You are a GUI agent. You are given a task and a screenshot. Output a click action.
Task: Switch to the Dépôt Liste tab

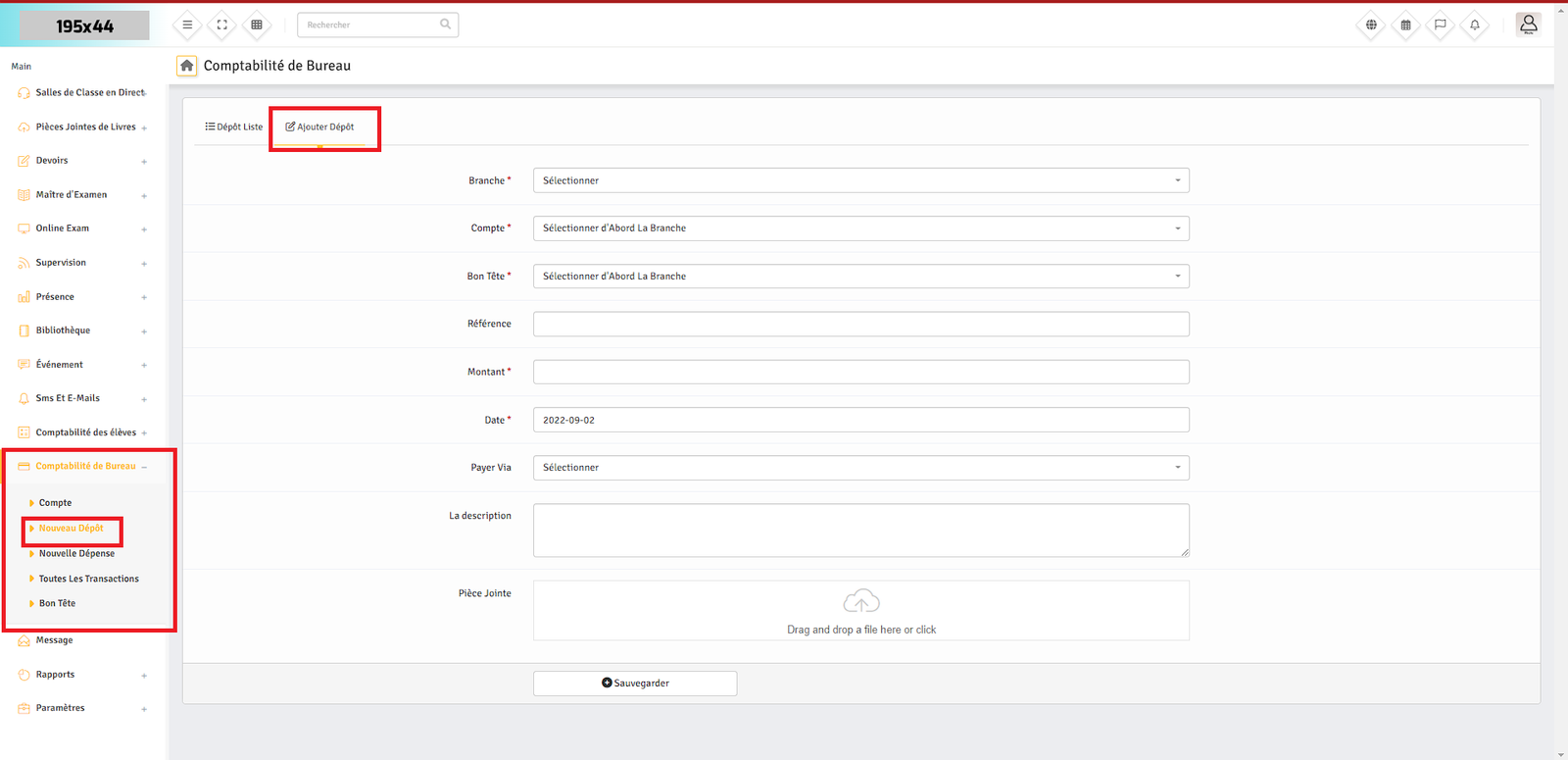point(234,127)
